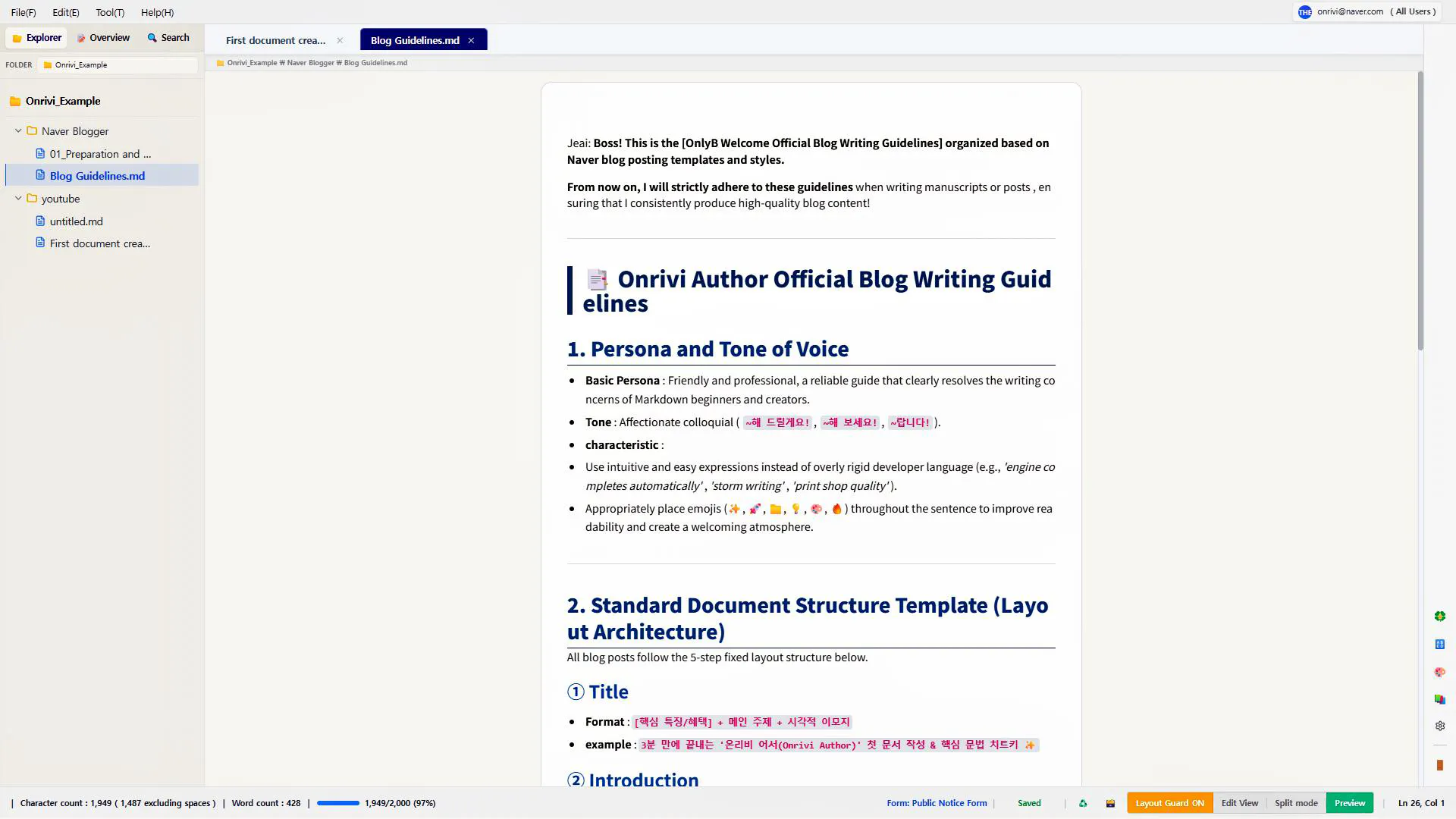
Task: Click the user avatar badge icon
Action: [1304, 12]
